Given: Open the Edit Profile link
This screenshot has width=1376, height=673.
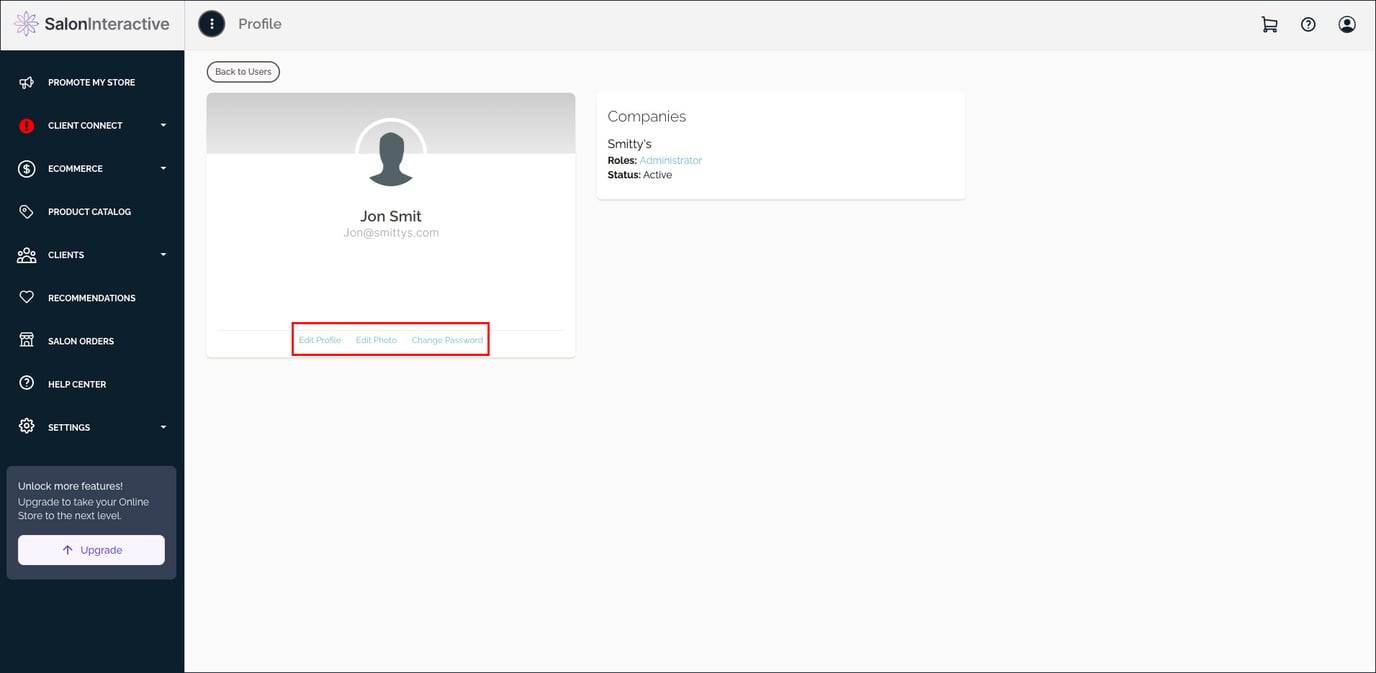Looking at the screenshot, I should [x=319, y=339].
